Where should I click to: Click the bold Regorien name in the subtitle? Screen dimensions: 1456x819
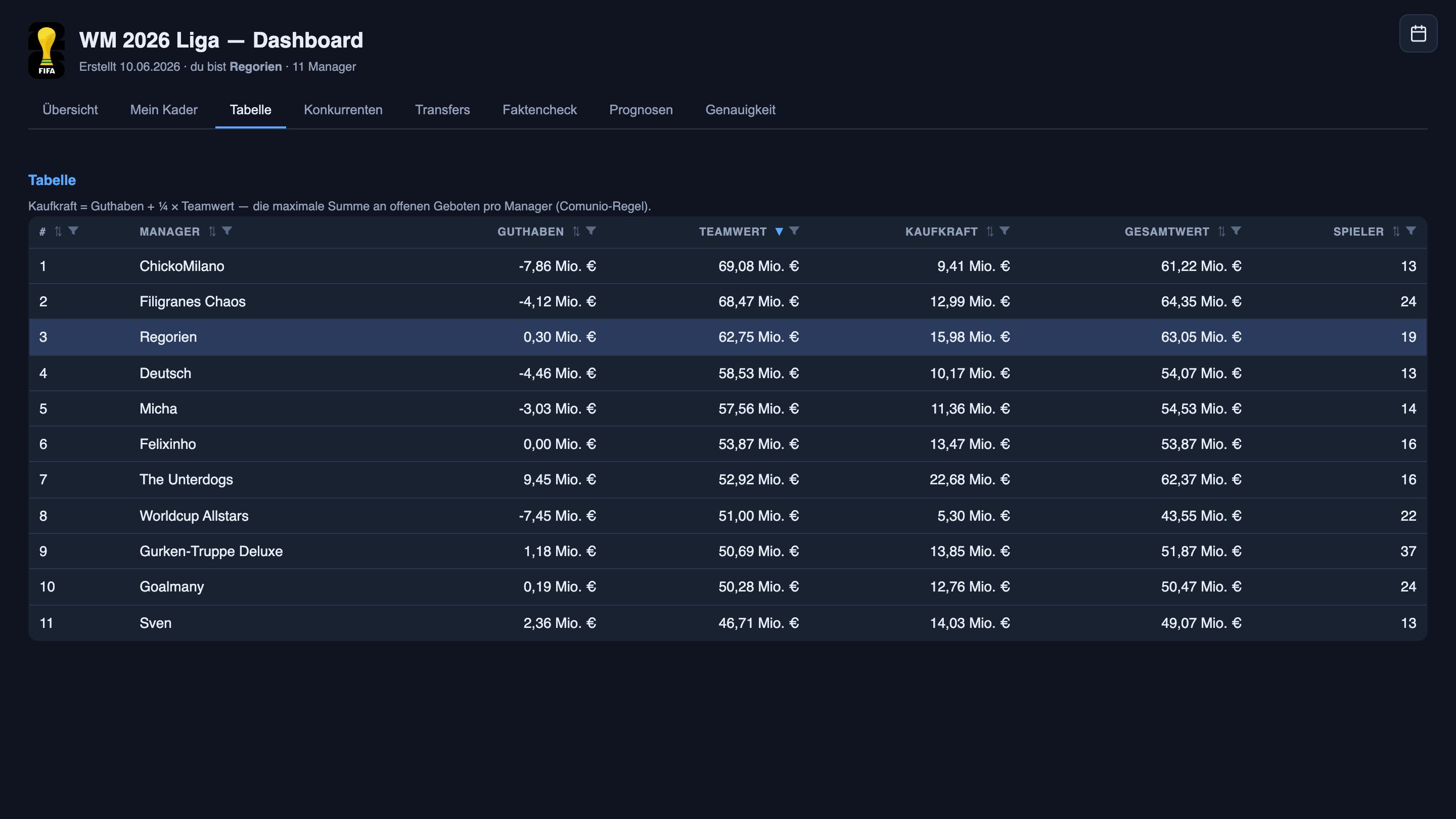tap(255, 67)
